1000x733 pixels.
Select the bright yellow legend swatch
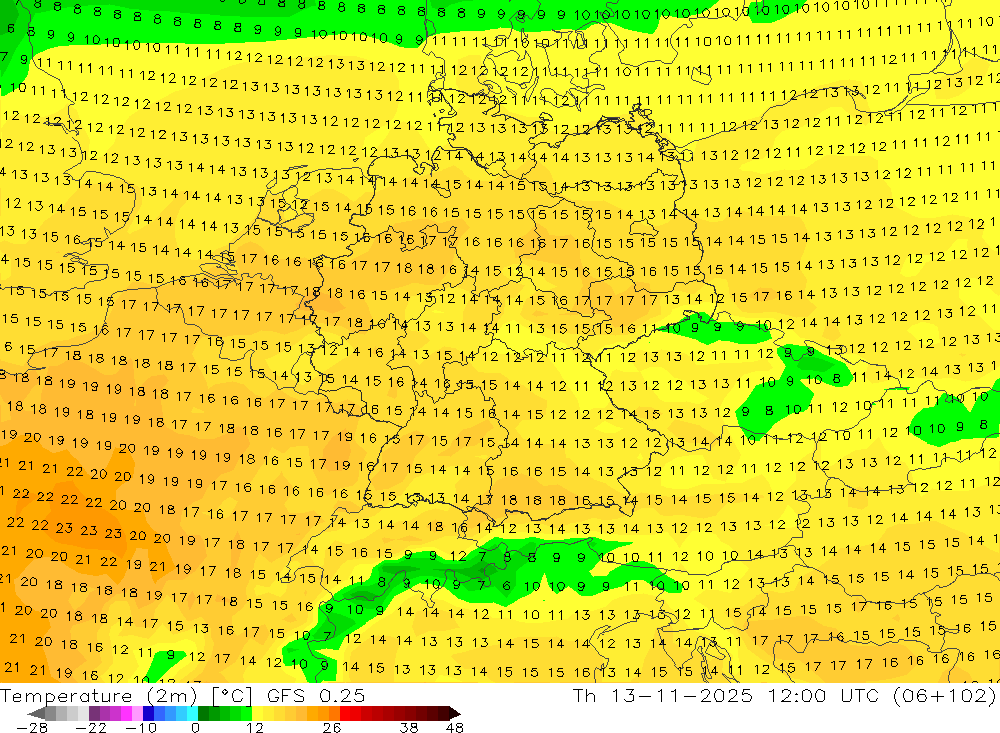pos(257,713)
